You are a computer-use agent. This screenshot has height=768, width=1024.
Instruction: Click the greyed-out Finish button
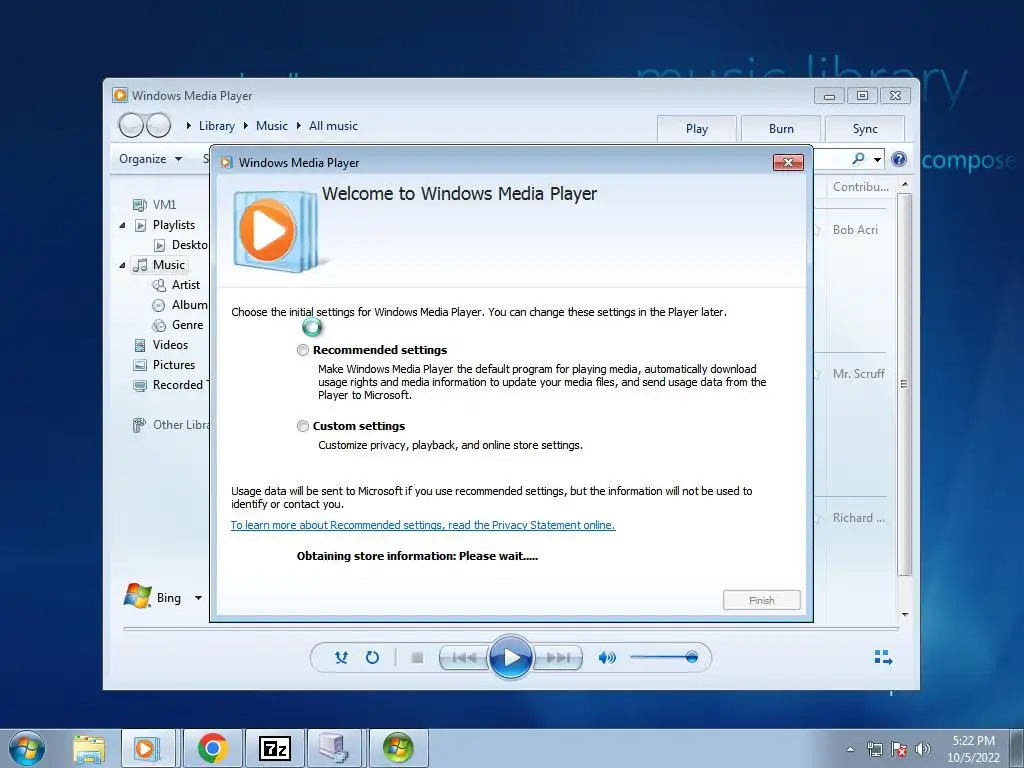tap(761, 600)
